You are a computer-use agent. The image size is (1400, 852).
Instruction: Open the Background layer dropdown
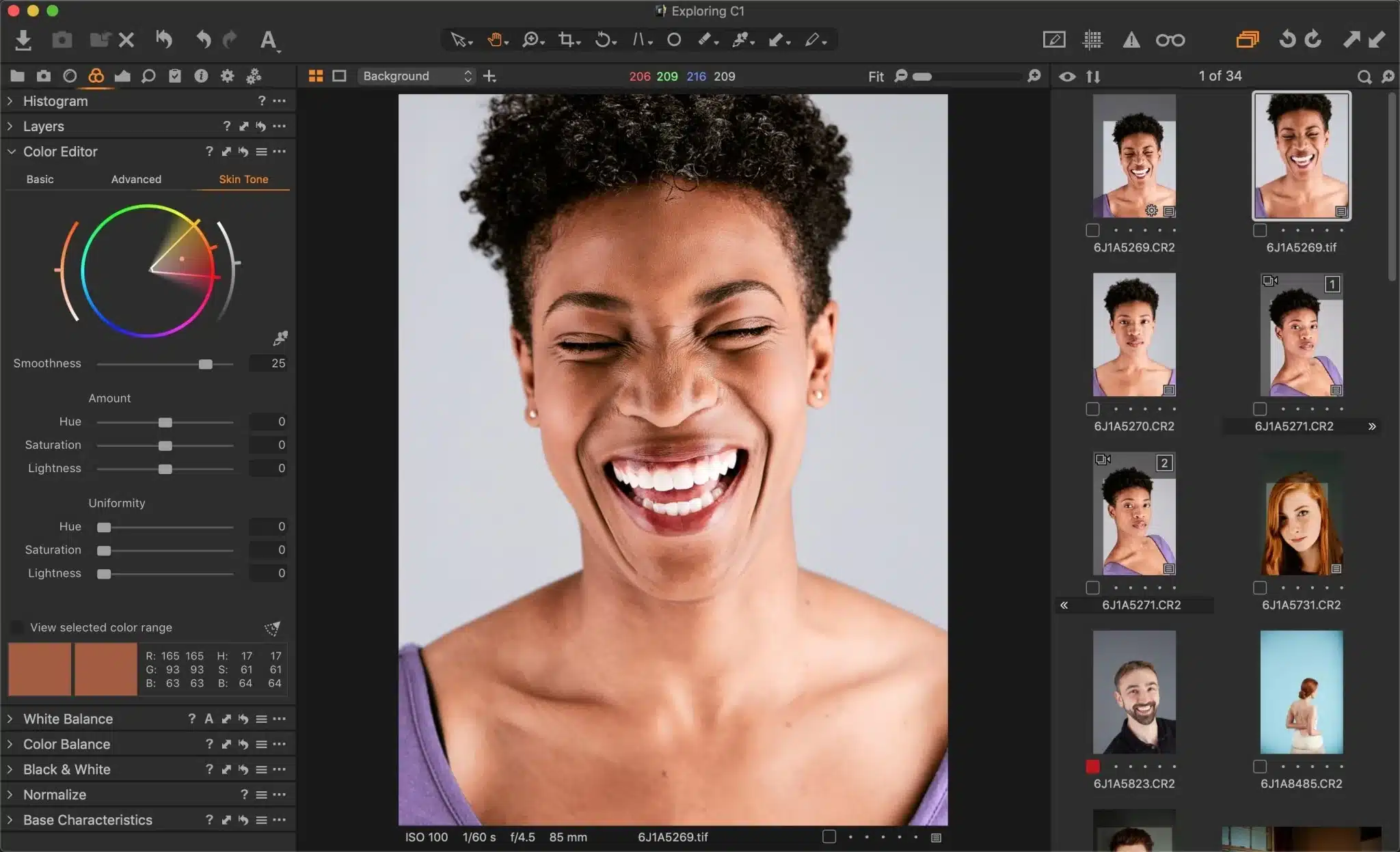click(x=415, y=76)
